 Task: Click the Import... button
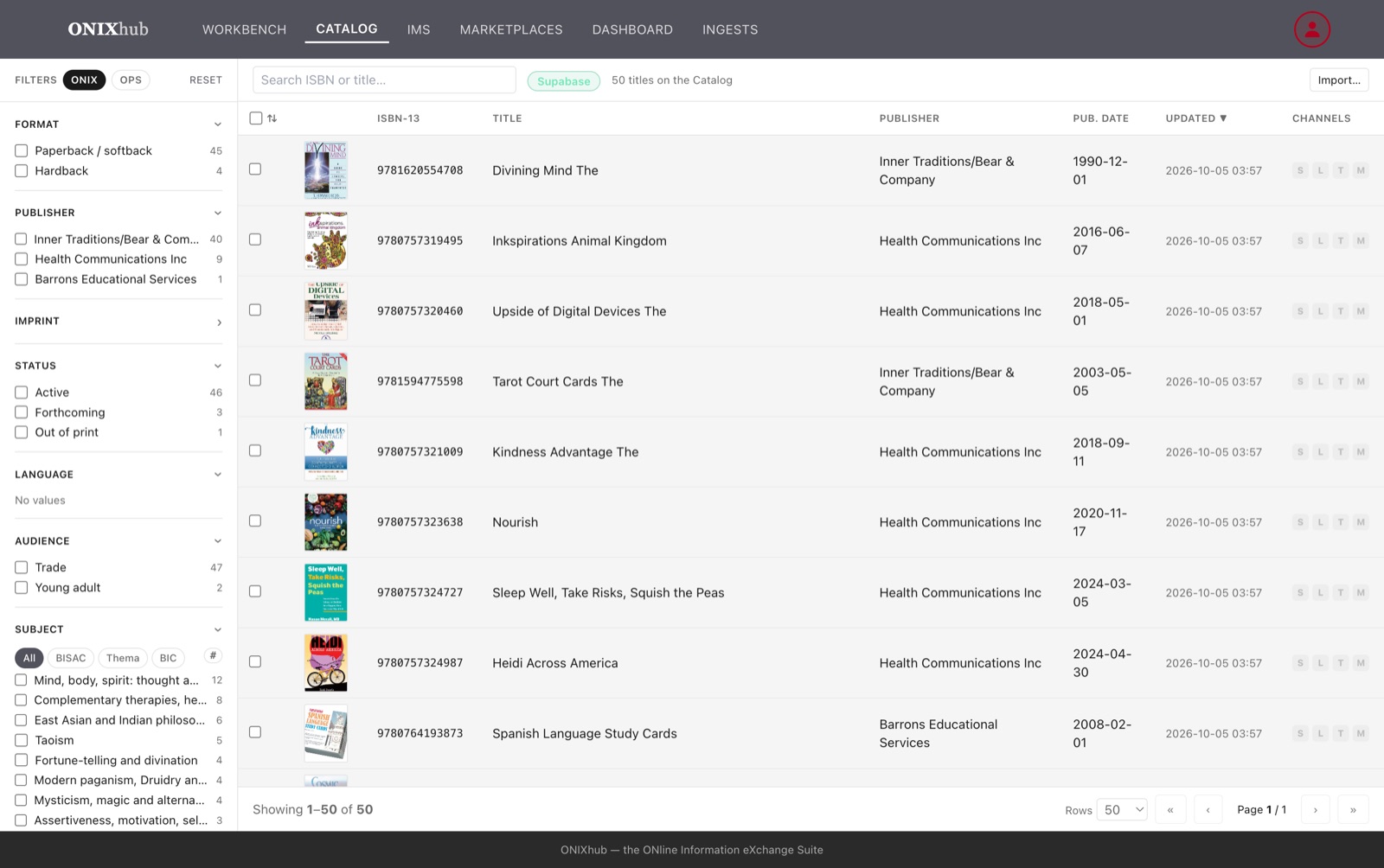(1339, 80)
